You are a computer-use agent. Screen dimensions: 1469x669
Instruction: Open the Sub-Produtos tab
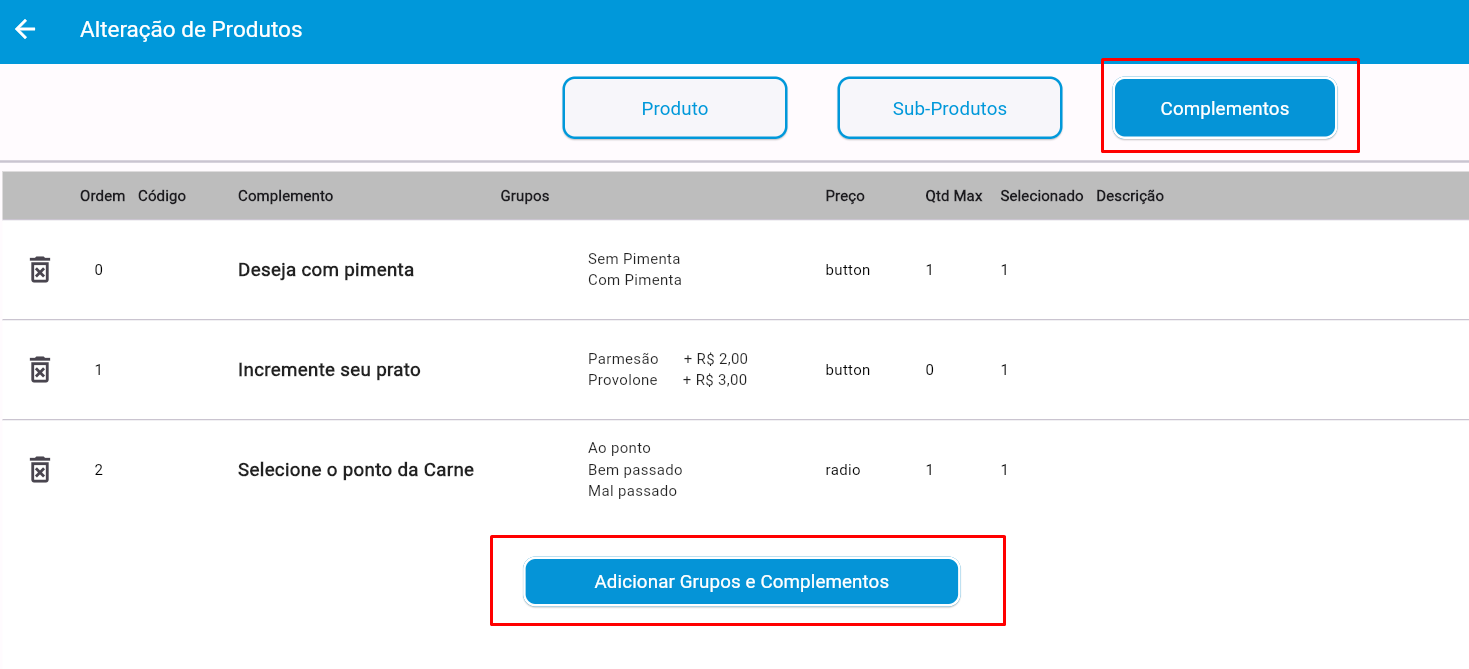click(949, 109)
